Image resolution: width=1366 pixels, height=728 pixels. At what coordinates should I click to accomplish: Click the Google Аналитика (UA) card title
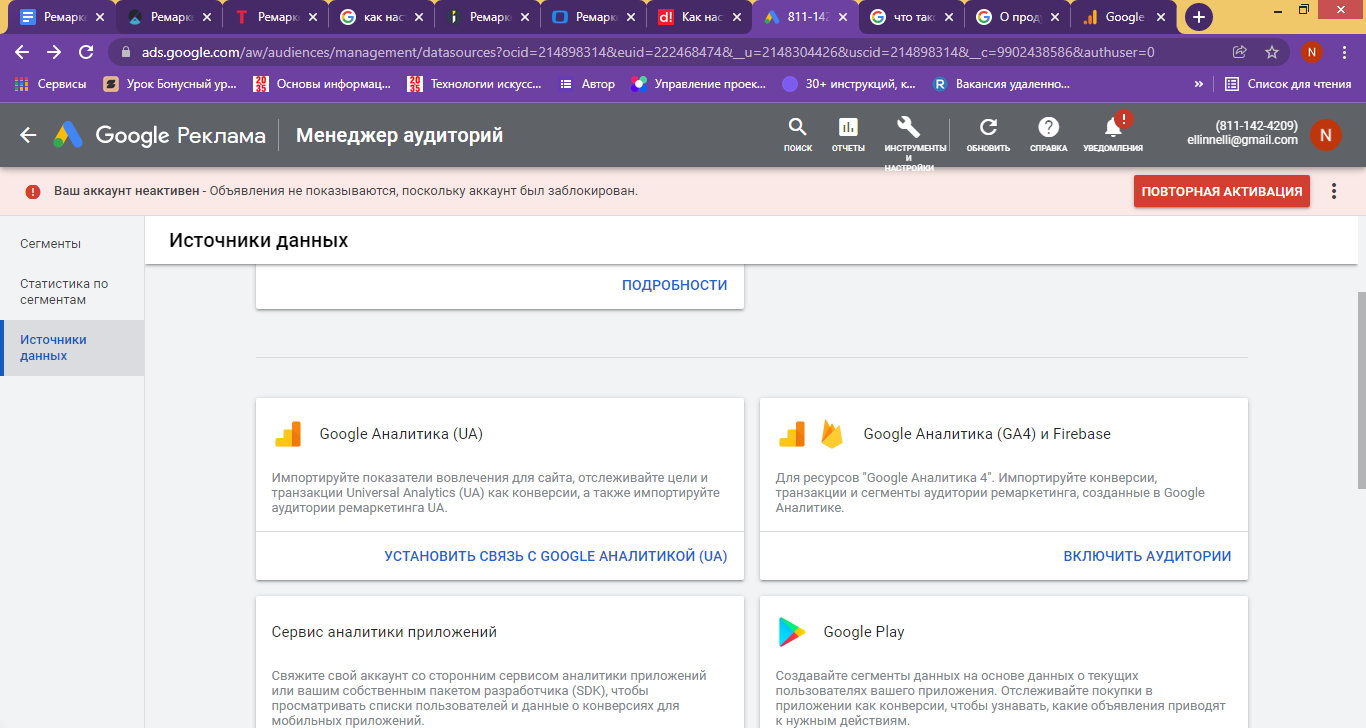[401, 434]
